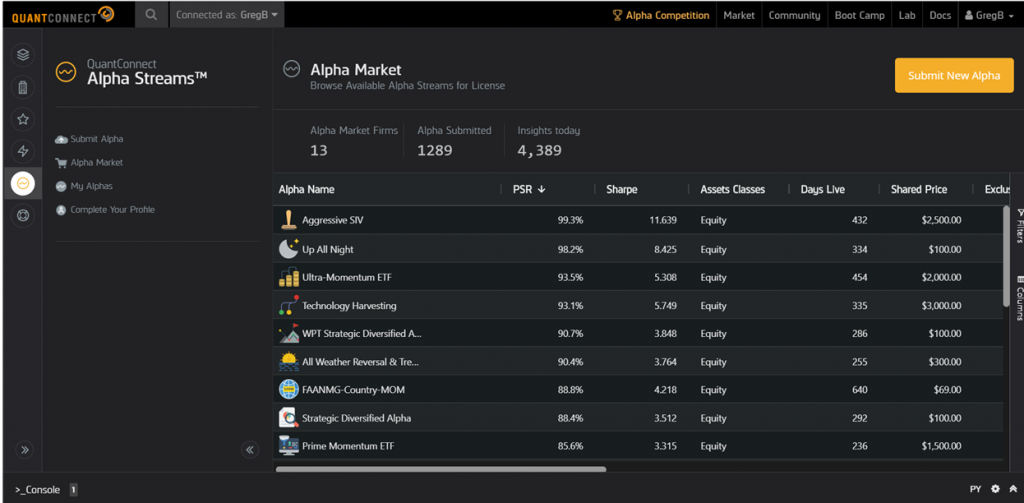Open the Community menu item
The height and width of the screenshot is (503, 1024).
pyautogui.click(x=794, y=15)
